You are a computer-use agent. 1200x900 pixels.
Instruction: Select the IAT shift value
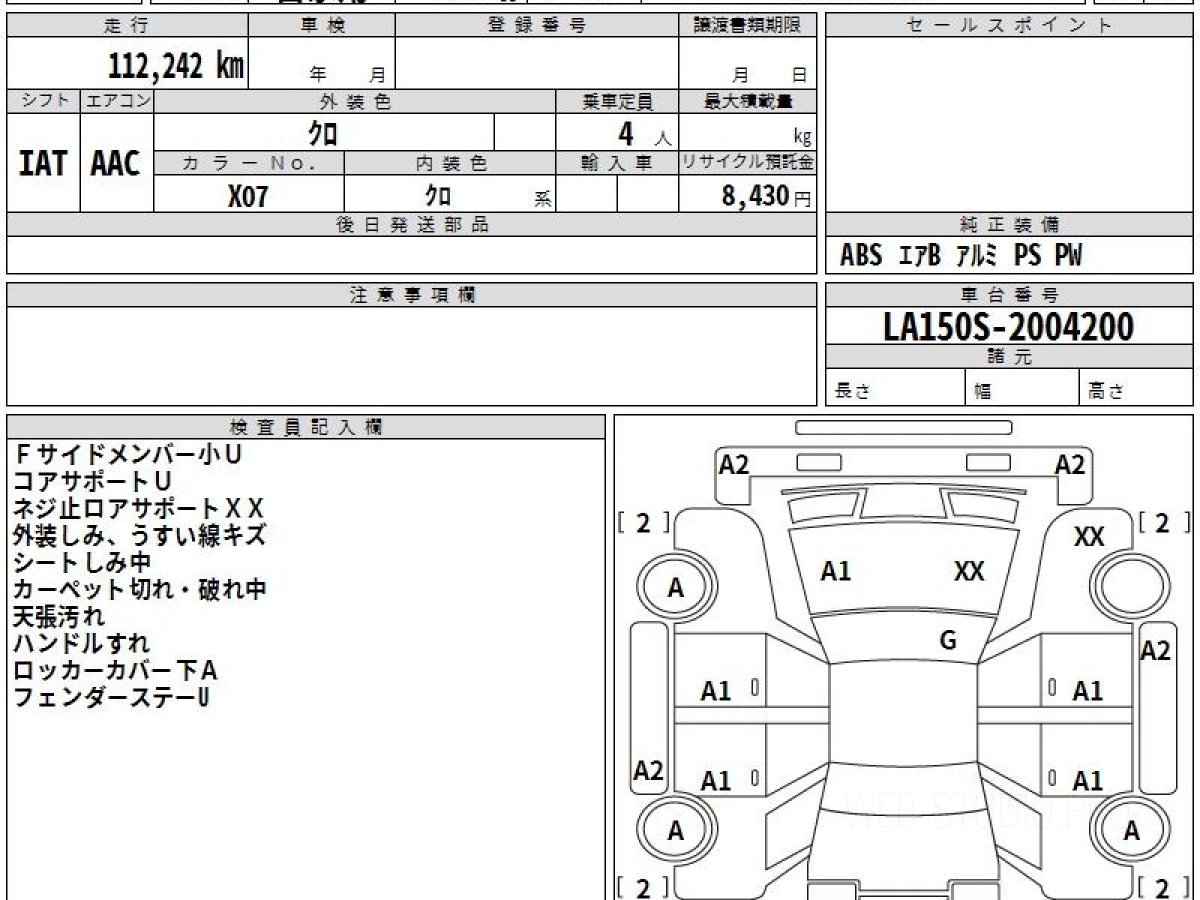coord(43,163)
